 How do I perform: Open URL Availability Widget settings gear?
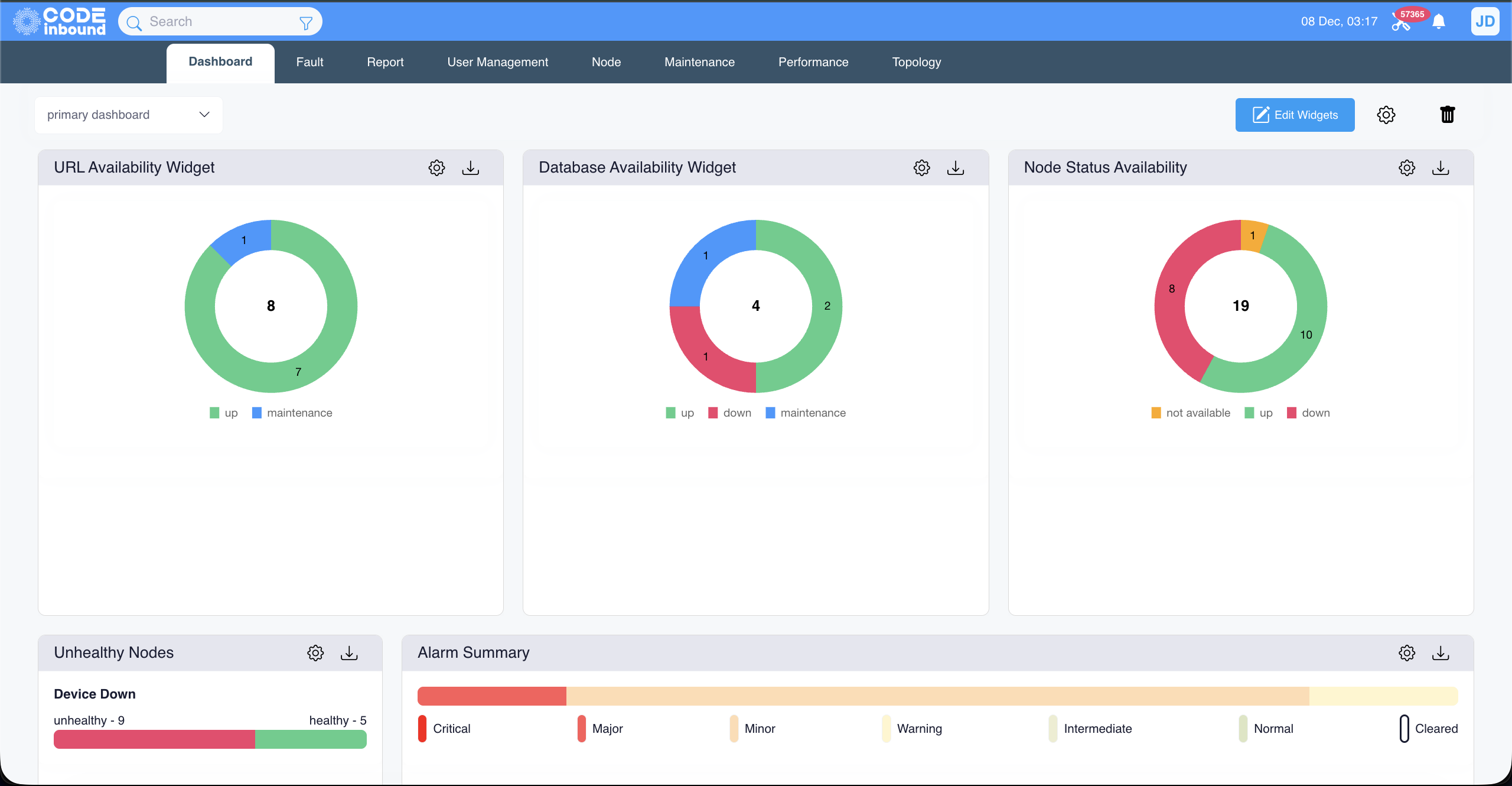(436, 168)
